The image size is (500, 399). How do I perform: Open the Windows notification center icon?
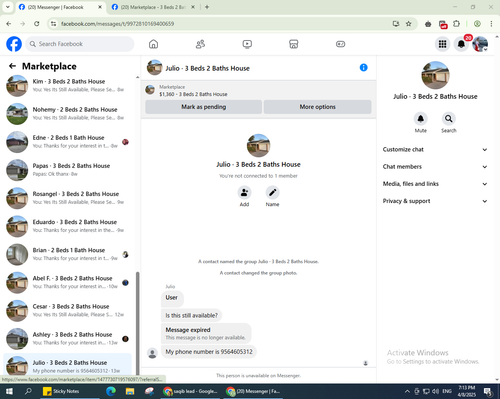pyautogui.click(x=489, y=391)
